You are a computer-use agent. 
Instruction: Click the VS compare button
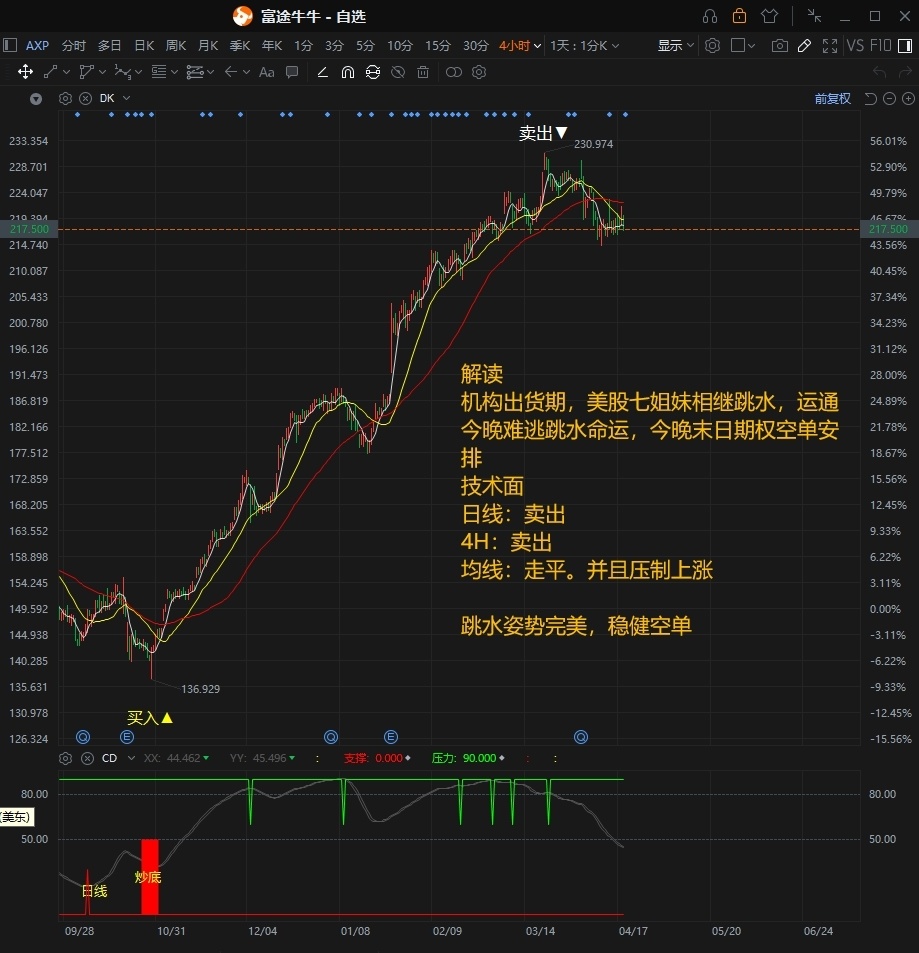point(855,46)
